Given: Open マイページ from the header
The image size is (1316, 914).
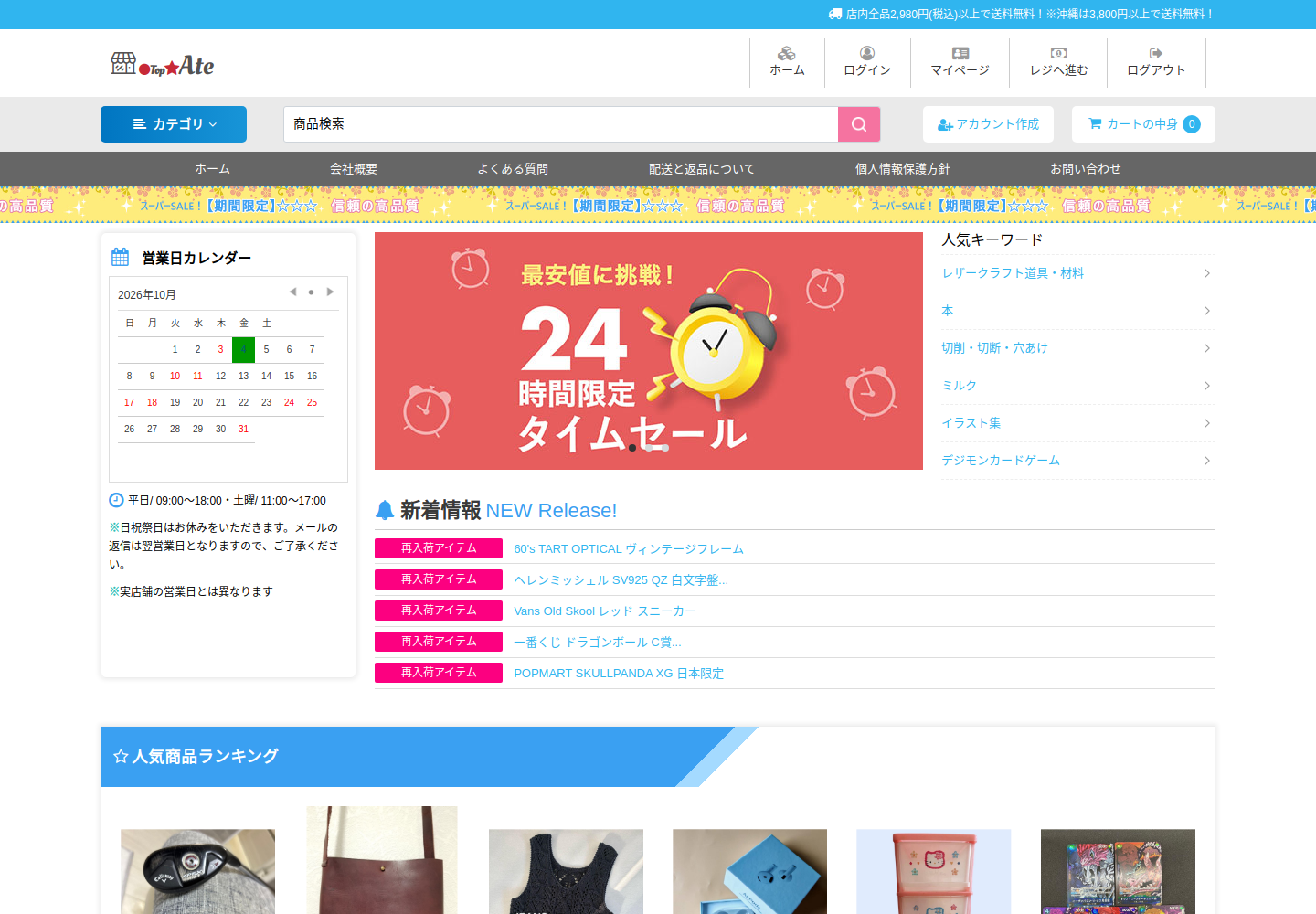Looking at the screenshot, I should pyautogui.click(x=960, y=62).
